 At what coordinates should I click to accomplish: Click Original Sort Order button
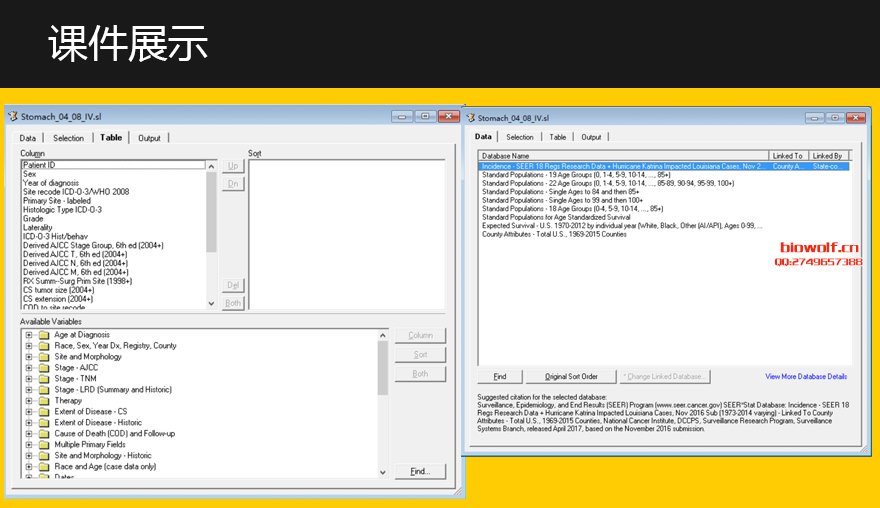[x=571, y=377]
